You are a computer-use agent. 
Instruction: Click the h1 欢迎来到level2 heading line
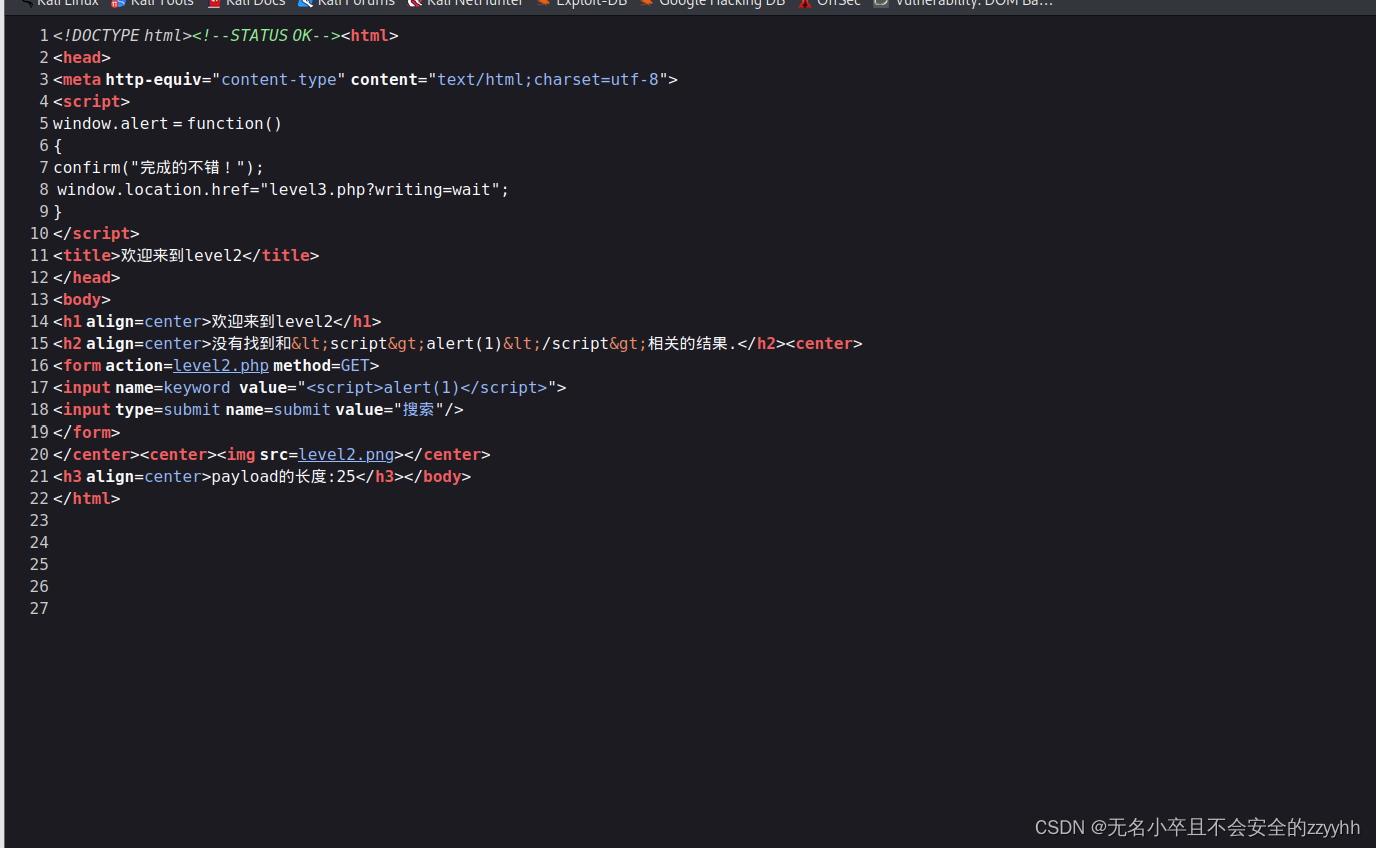coord(217,322)
